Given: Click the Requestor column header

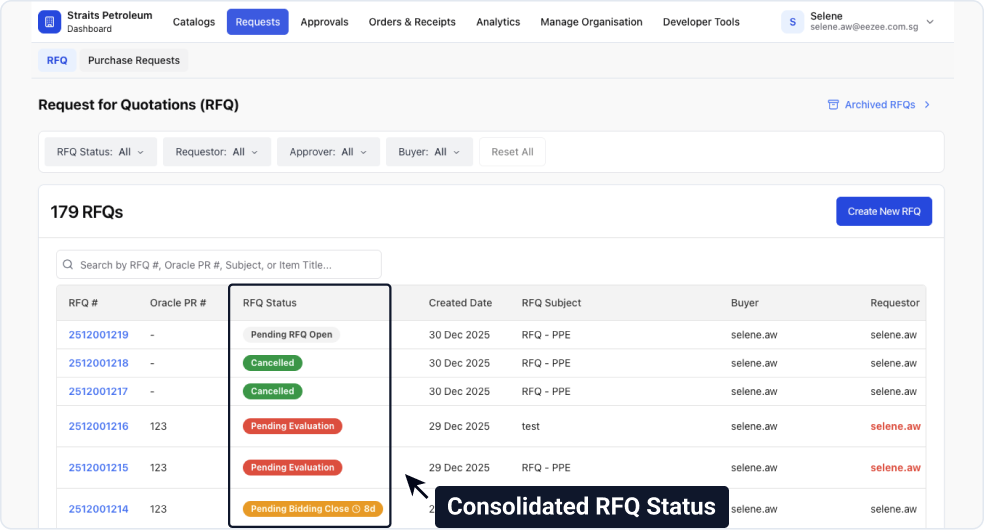Looking at the screenshot, I should (x=895, y=303).
